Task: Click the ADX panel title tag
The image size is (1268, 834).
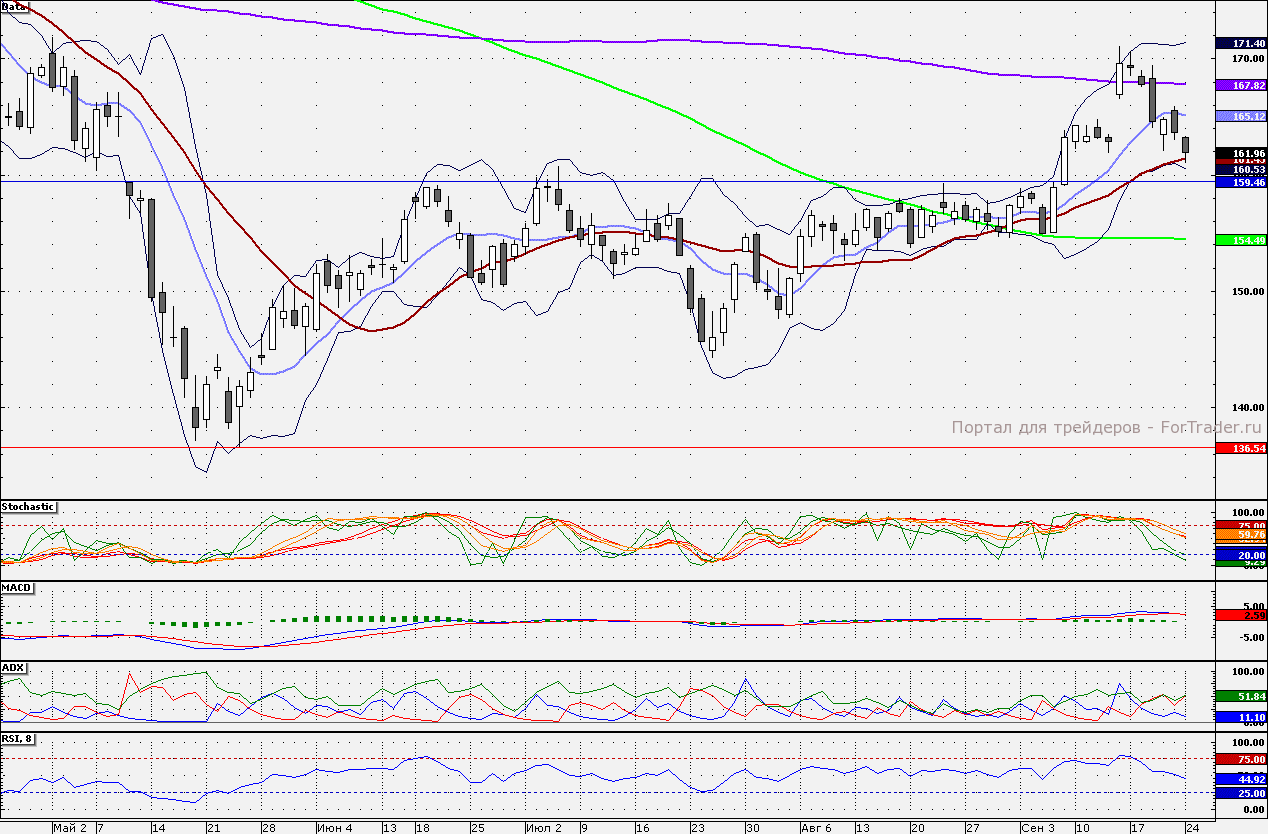Action: tap(13, 667)
